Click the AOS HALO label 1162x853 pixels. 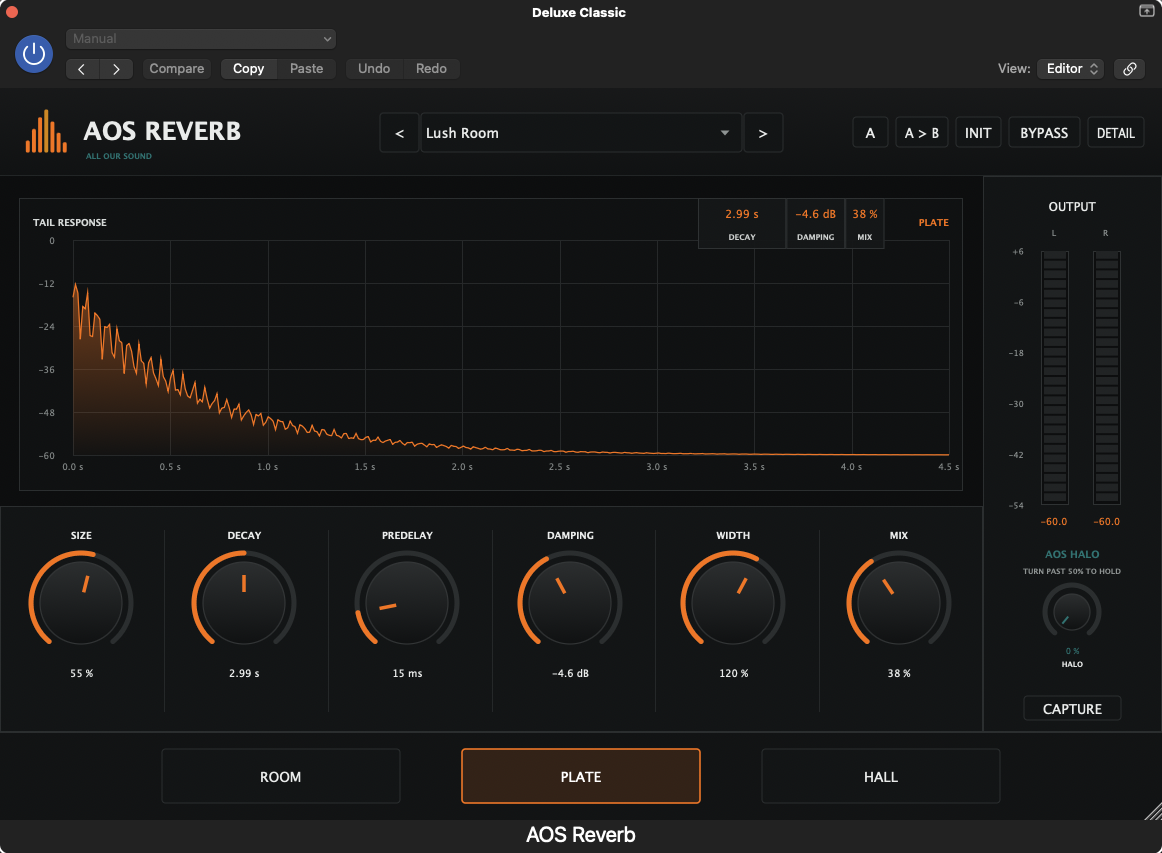tap(1072, 554)
